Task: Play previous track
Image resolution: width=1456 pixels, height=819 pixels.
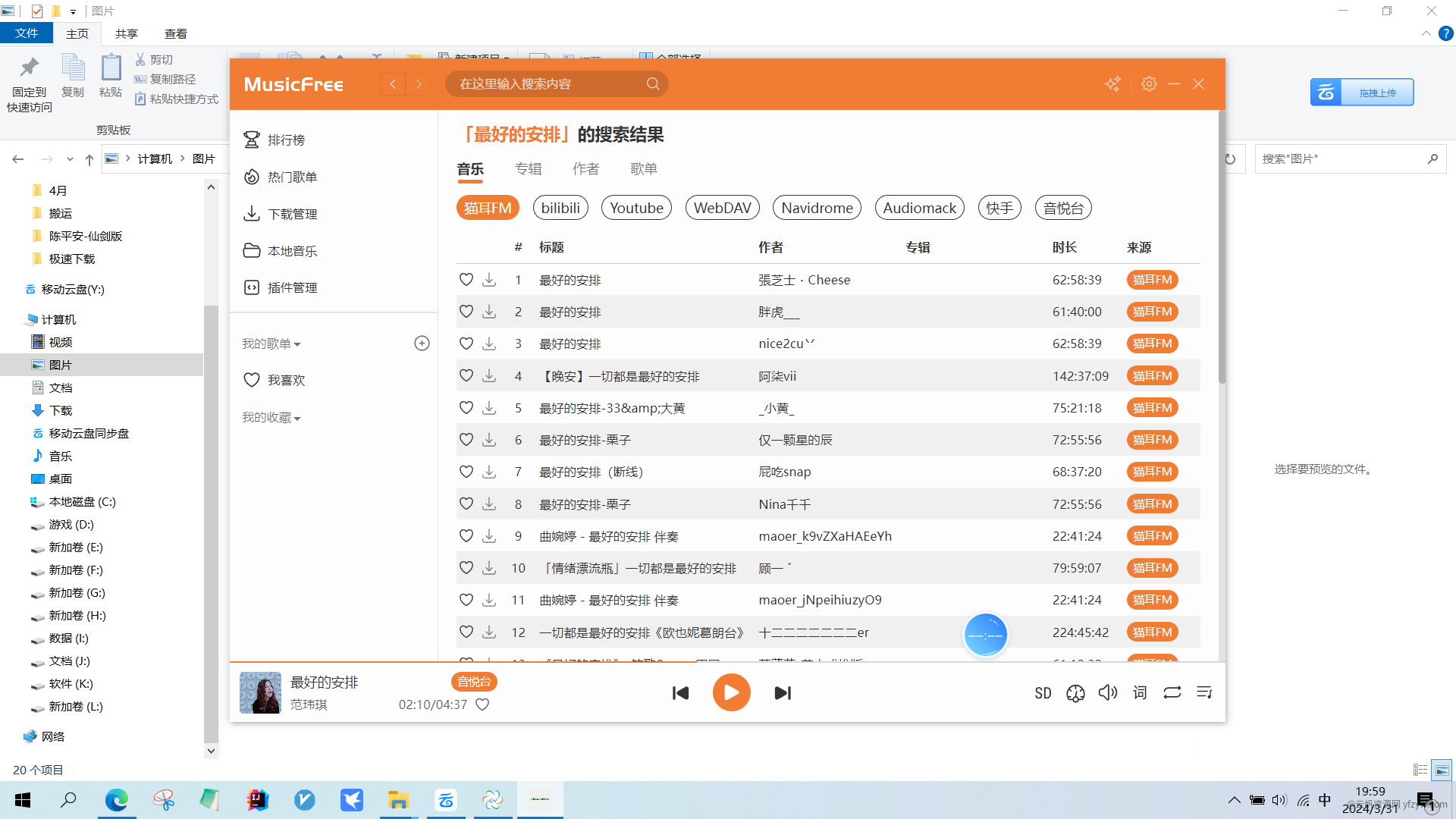Action: point(680,692)
